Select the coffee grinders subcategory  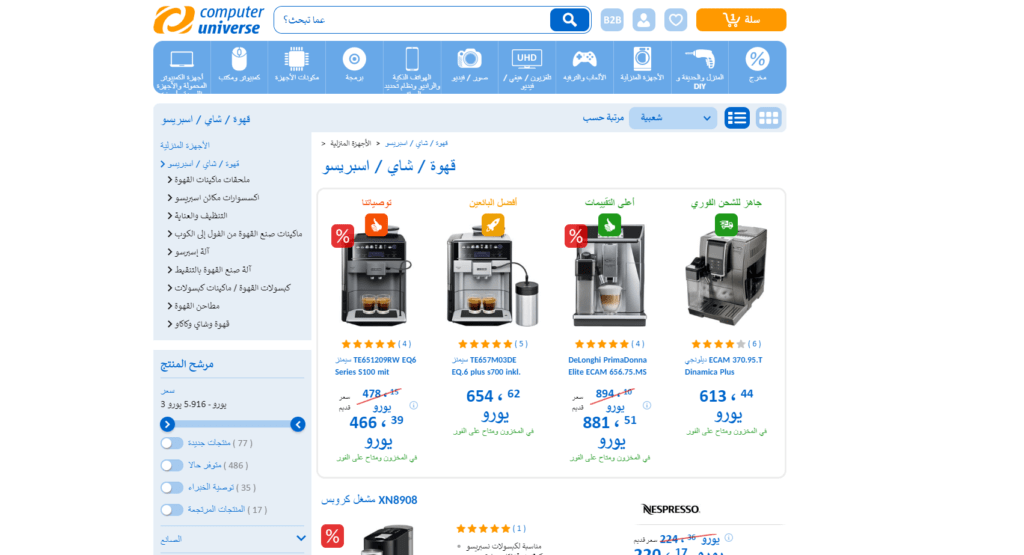coord(197,306)
